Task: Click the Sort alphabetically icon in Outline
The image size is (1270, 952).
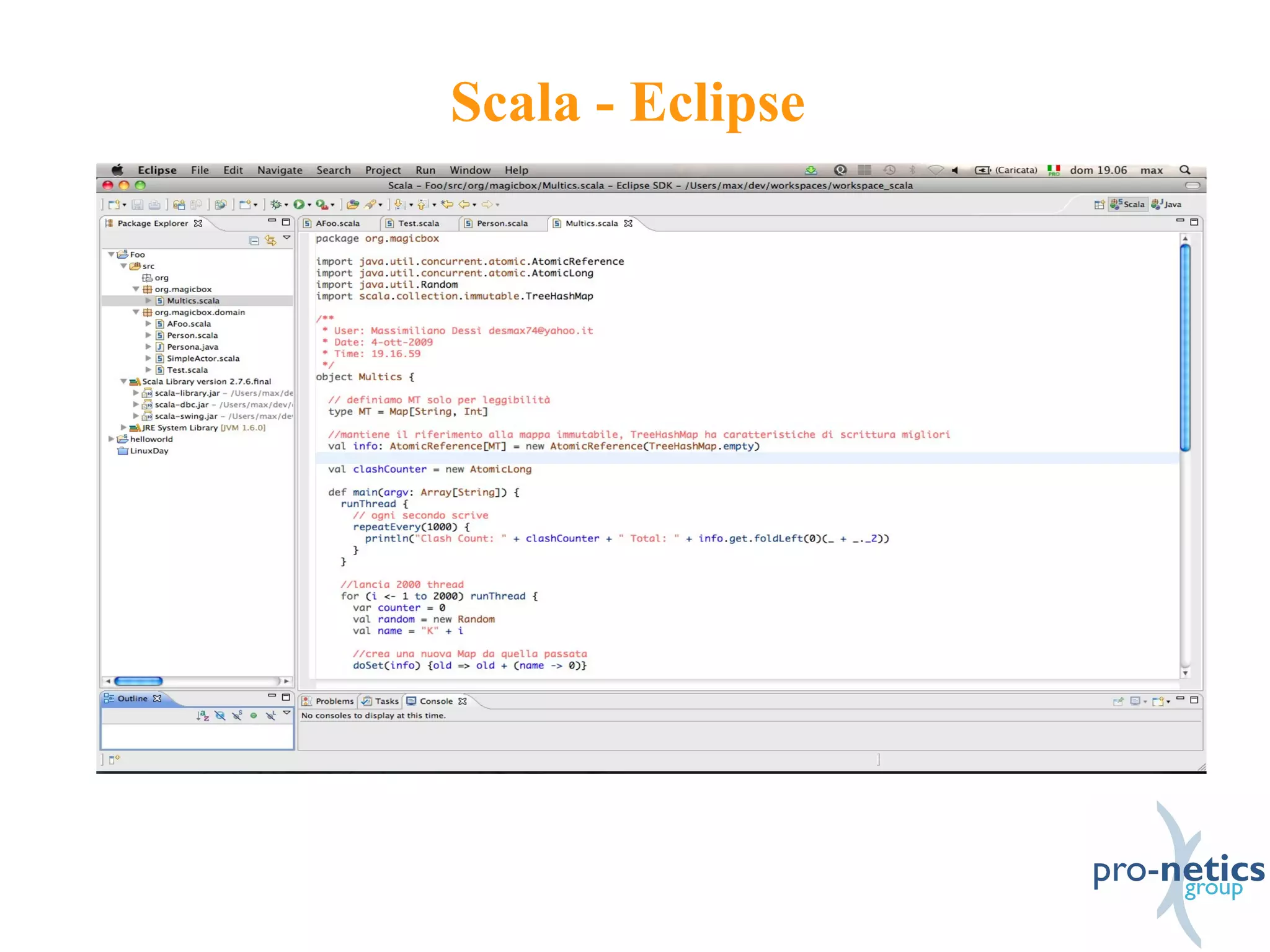Action: (203, 716)
